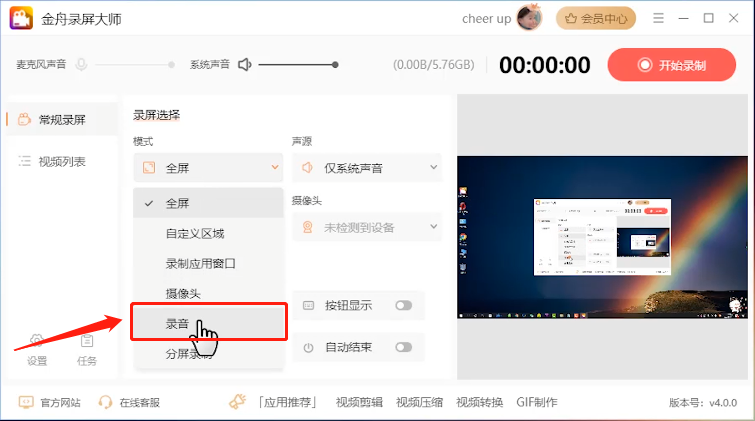Minimize the 金舟录屏大师 window
The width and height of the screenshot is (755, 421).
pos(683,18)
